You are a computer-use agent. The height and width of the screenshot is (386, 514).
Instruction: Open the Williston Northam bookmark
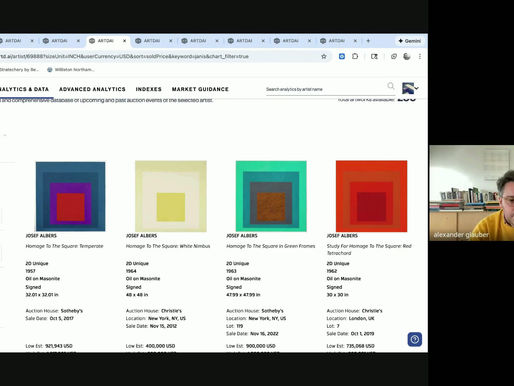pos(71,70)
